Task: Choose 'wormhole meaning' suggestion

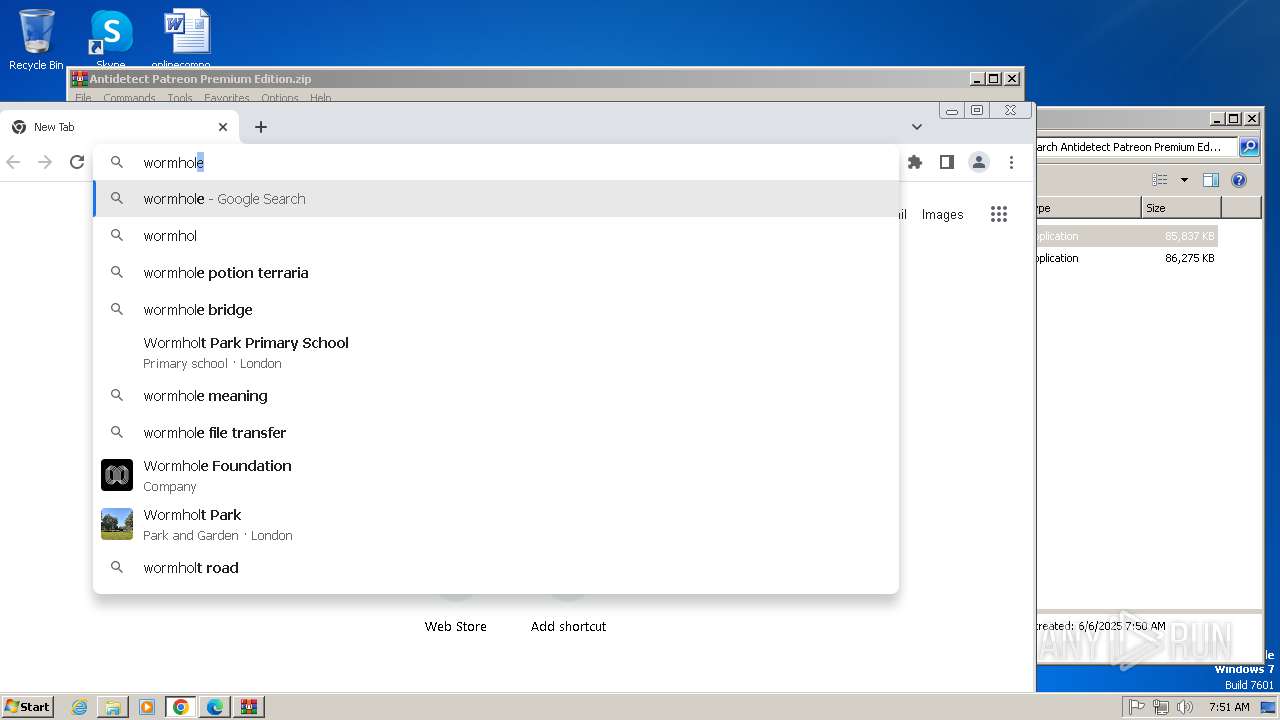Action: pyautogui.click(x=496, y=396)
